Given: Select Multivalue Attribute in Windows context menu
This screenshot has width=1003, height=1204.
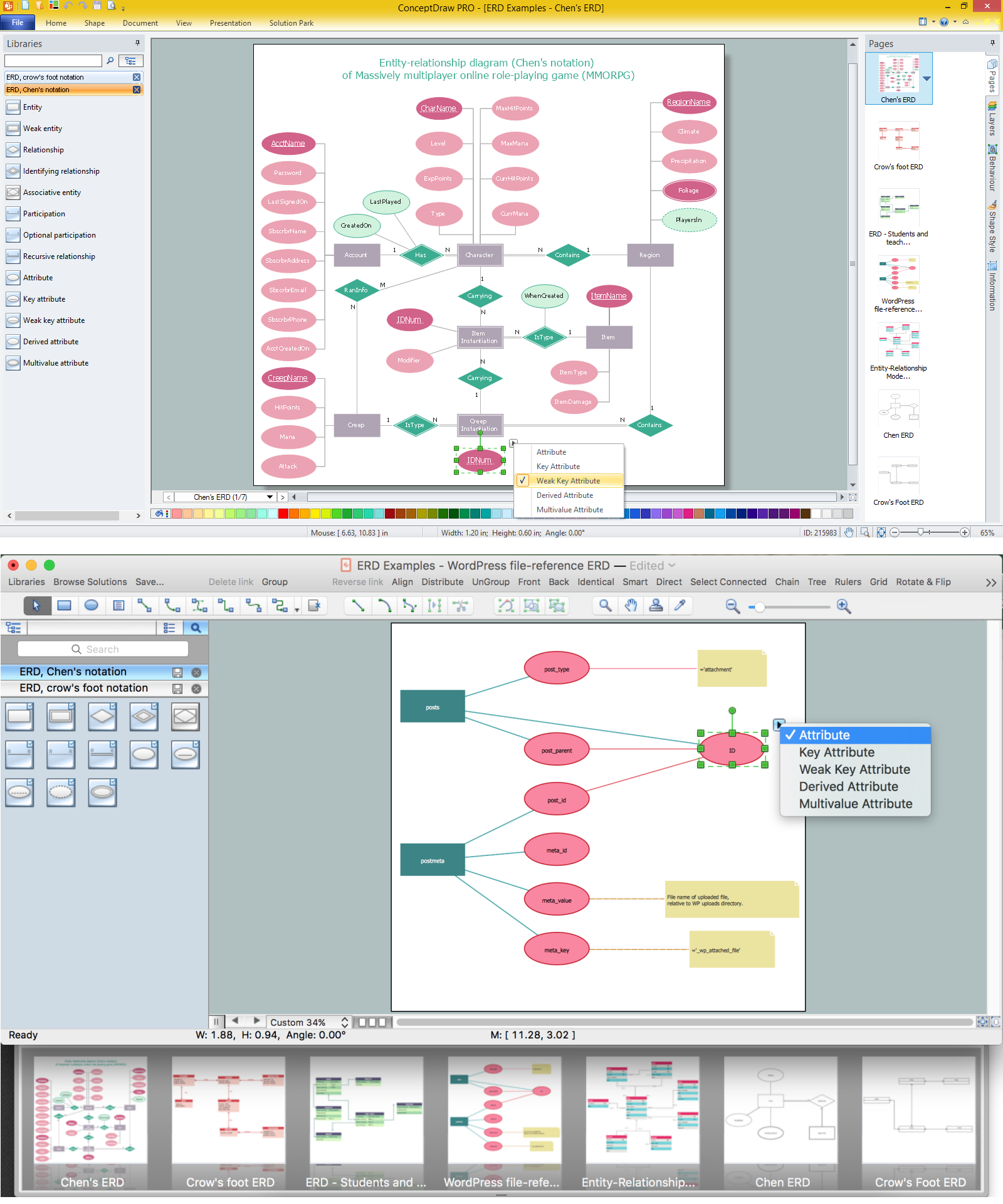Looking at the screenshot, I should pos(569,510).
